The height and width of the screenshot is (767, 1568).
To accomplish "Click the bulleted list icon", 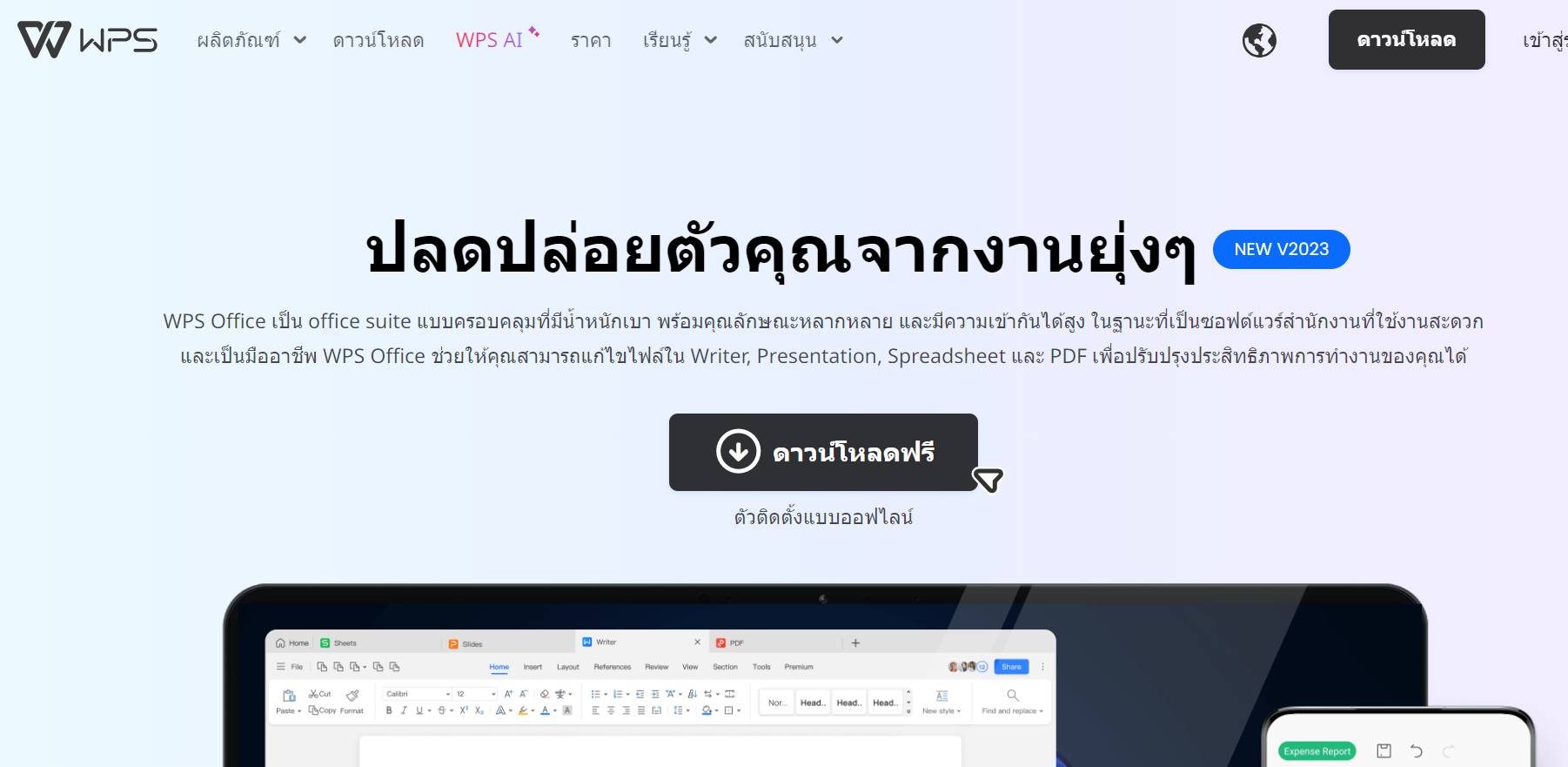I will pyautogui.click(x=596, y=694).
